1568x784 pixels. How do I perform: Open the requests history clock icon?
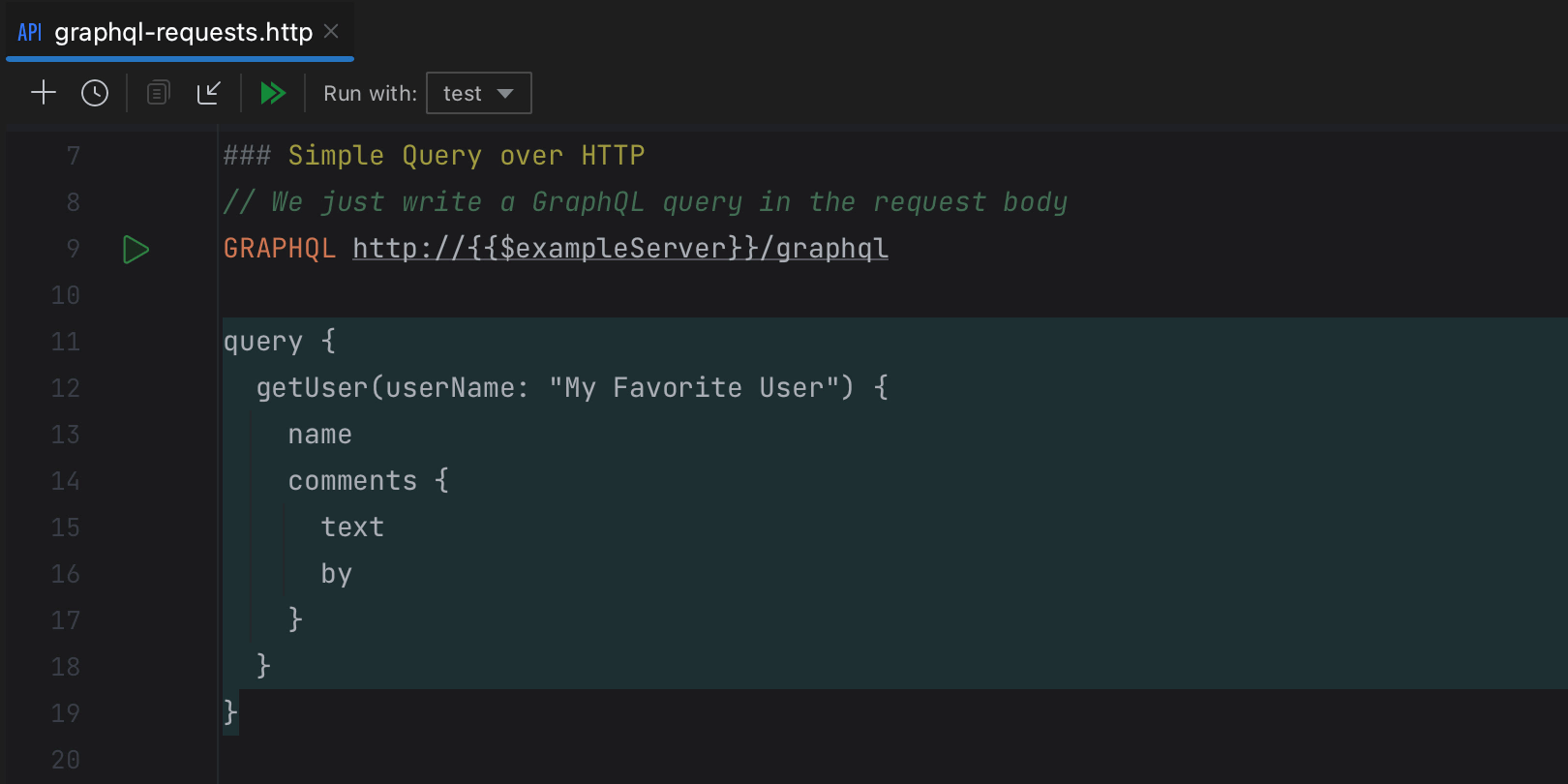point(95,93)
